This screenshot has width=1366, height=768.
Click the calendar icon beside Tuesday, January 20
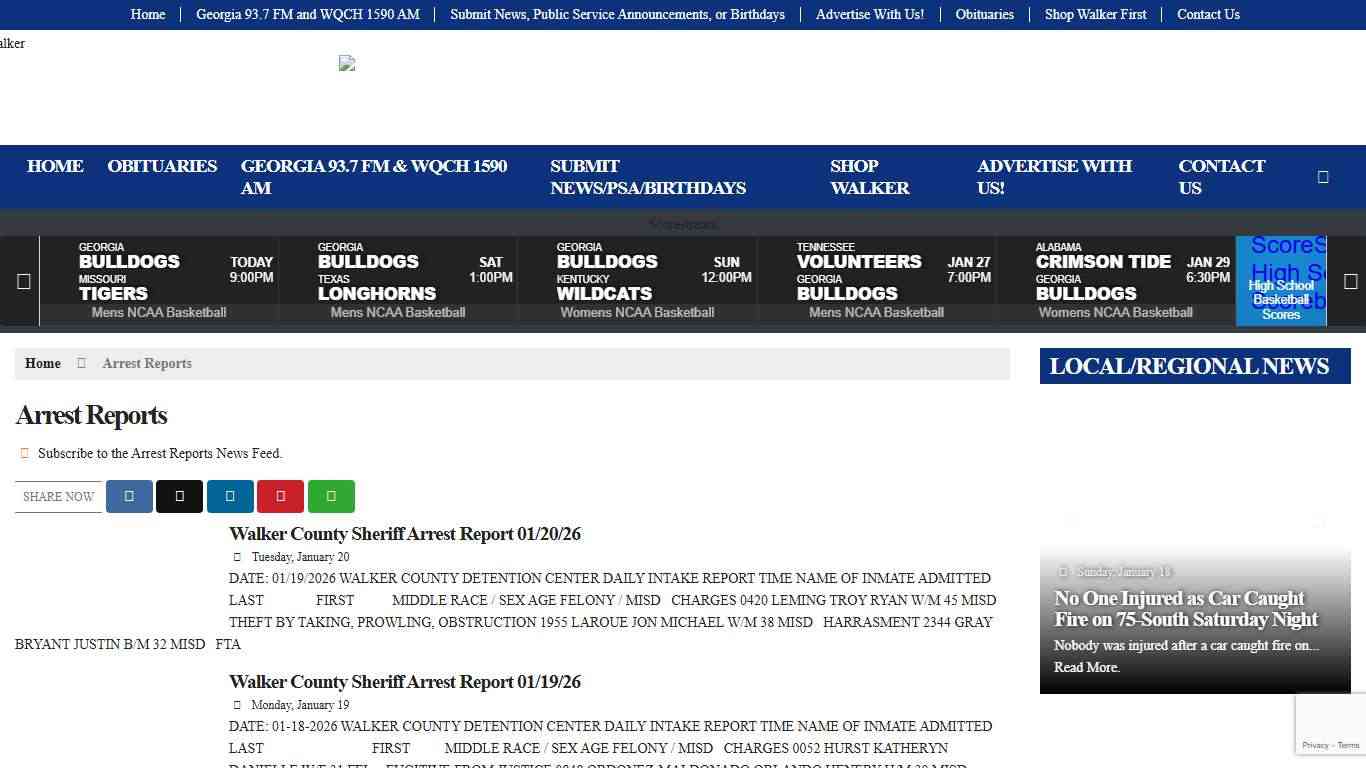tap(237, 556)
